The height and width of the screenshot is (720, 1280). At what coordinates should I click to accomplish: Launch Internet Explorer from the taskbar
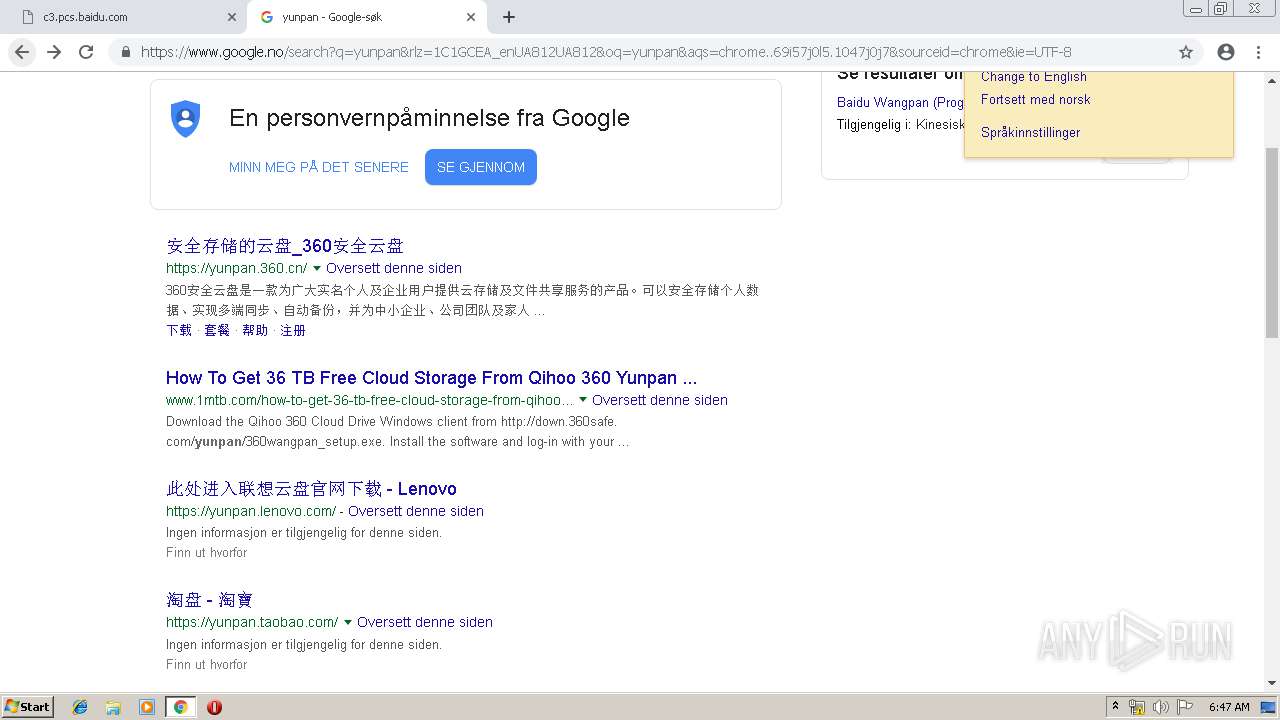[x=80, y=707]
